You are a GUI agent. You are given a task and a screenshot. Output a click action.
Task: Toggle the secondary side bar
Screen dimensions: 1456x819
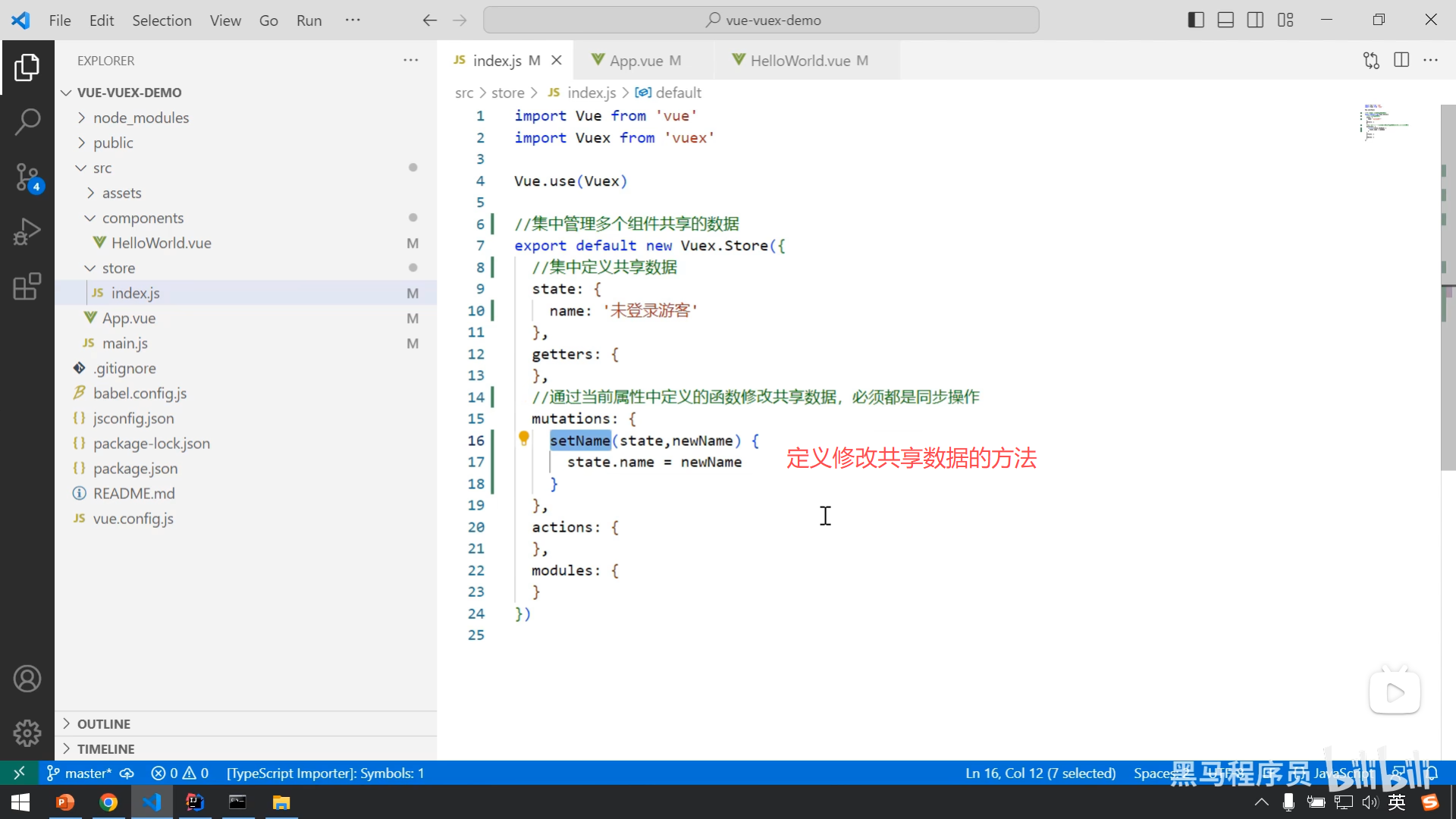pos(1255,20)
